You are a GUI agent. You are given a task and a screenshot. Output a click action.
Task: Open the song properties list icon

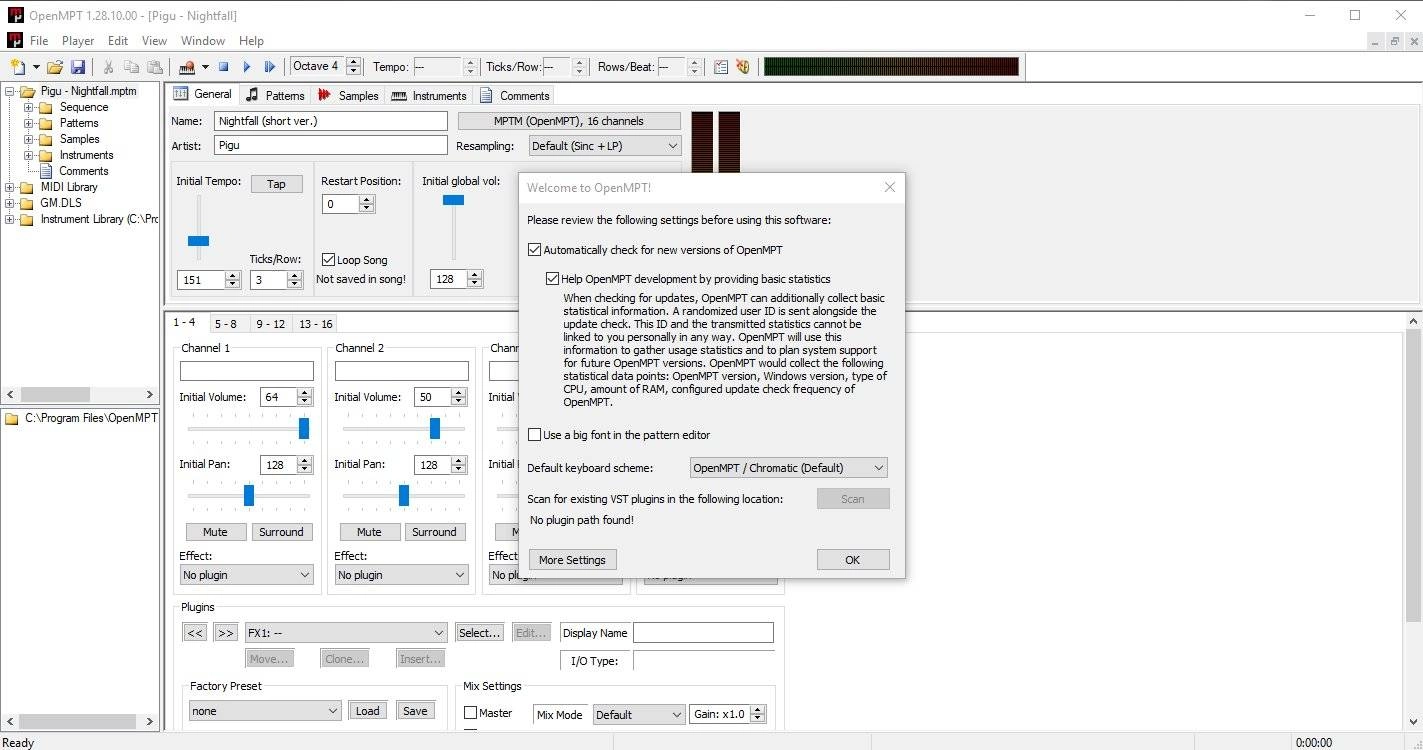click(x=720, y=67)
